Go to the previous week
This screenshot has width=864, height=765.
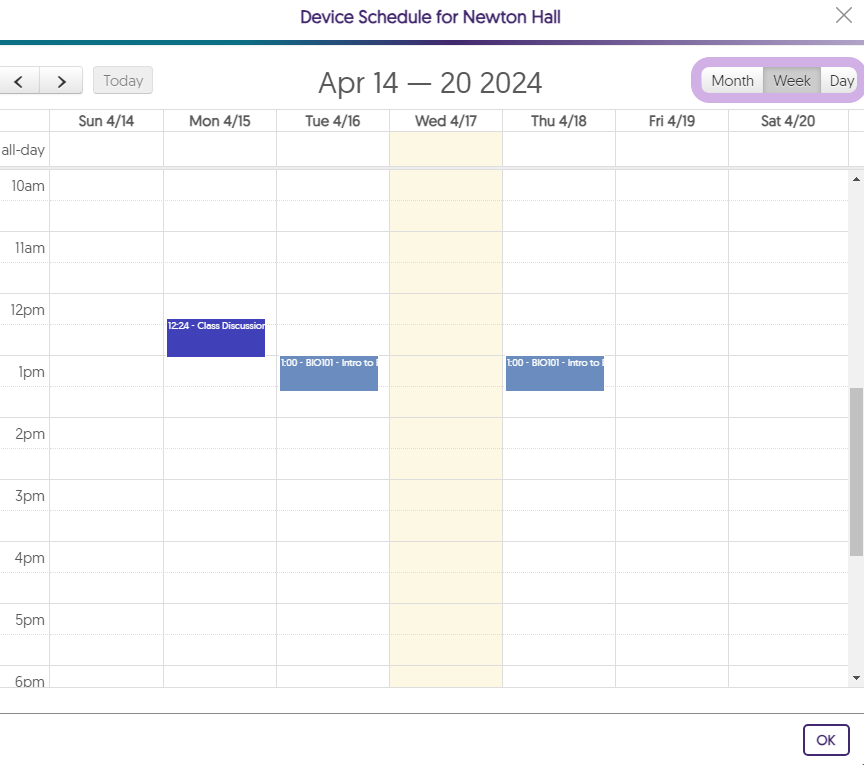coord(19,81)
